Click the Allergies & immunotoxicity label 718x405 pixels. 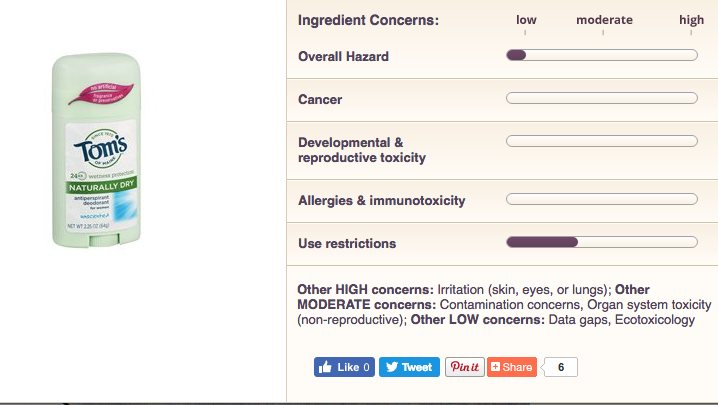pos(381,201)
